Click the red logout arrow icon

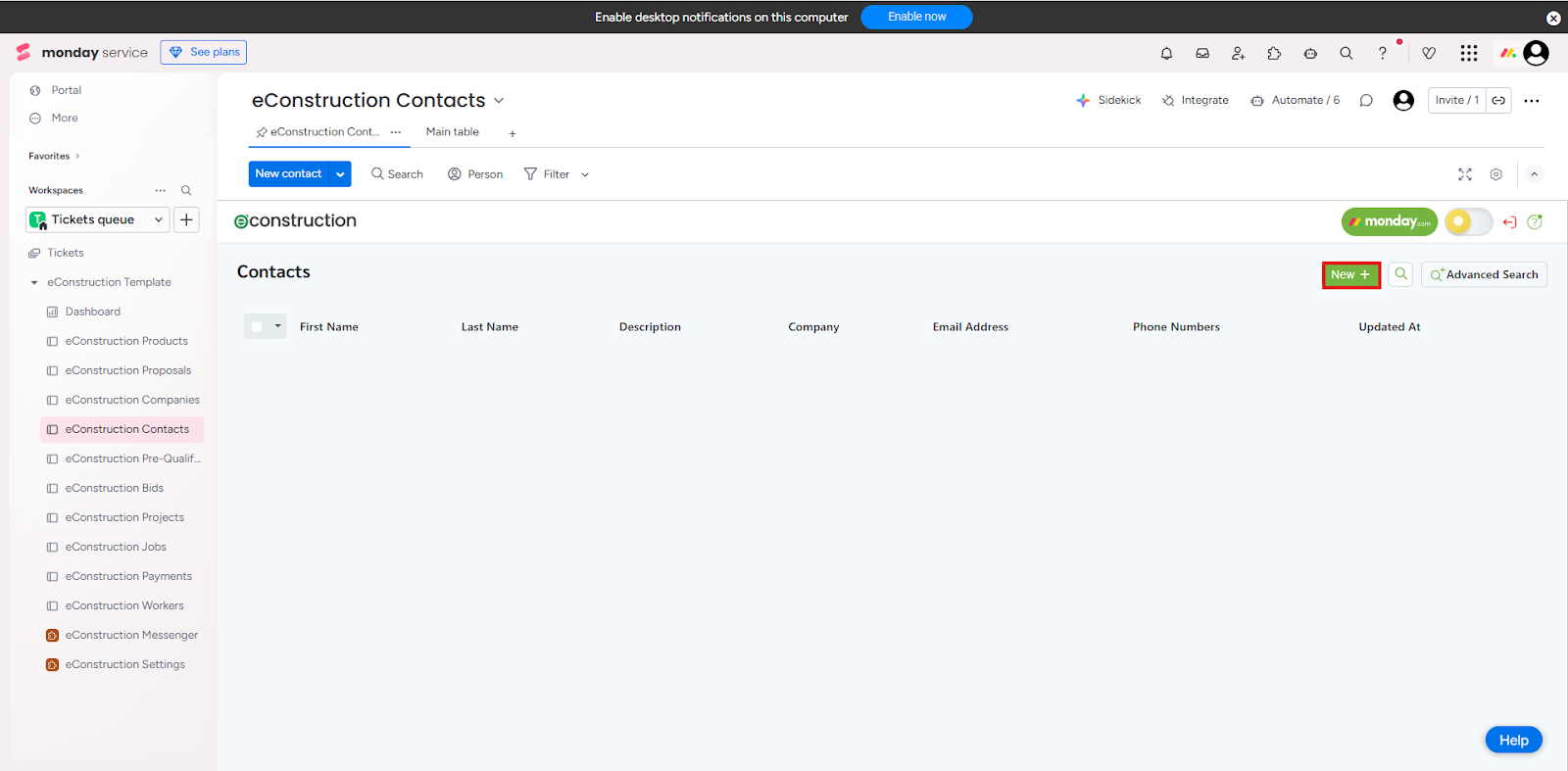[x=1509, y=222]
